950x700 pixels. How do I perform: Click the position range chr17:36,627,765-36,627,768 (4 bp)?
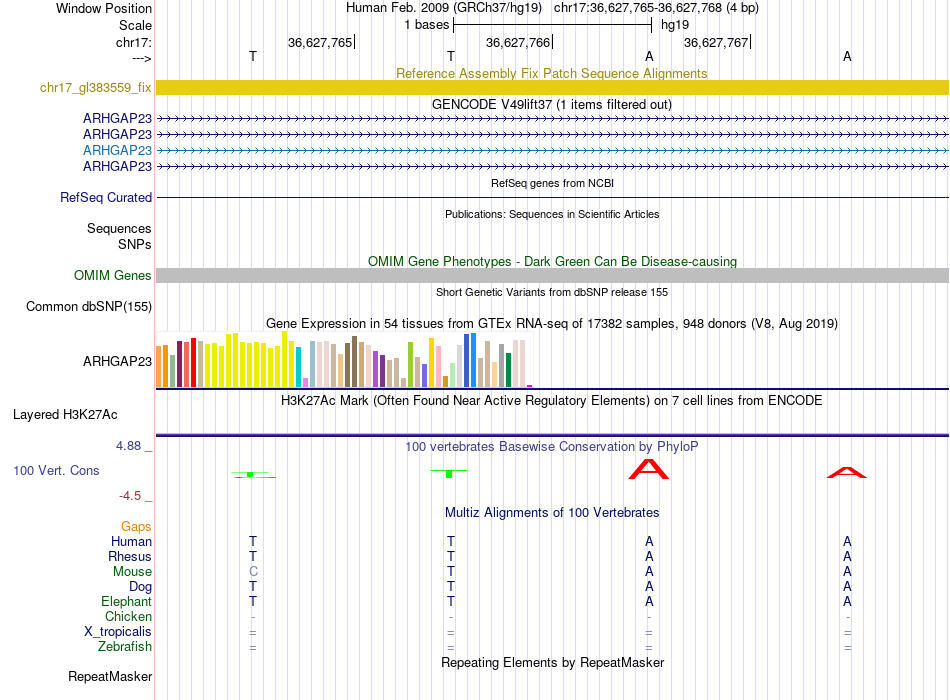point(656,8)
